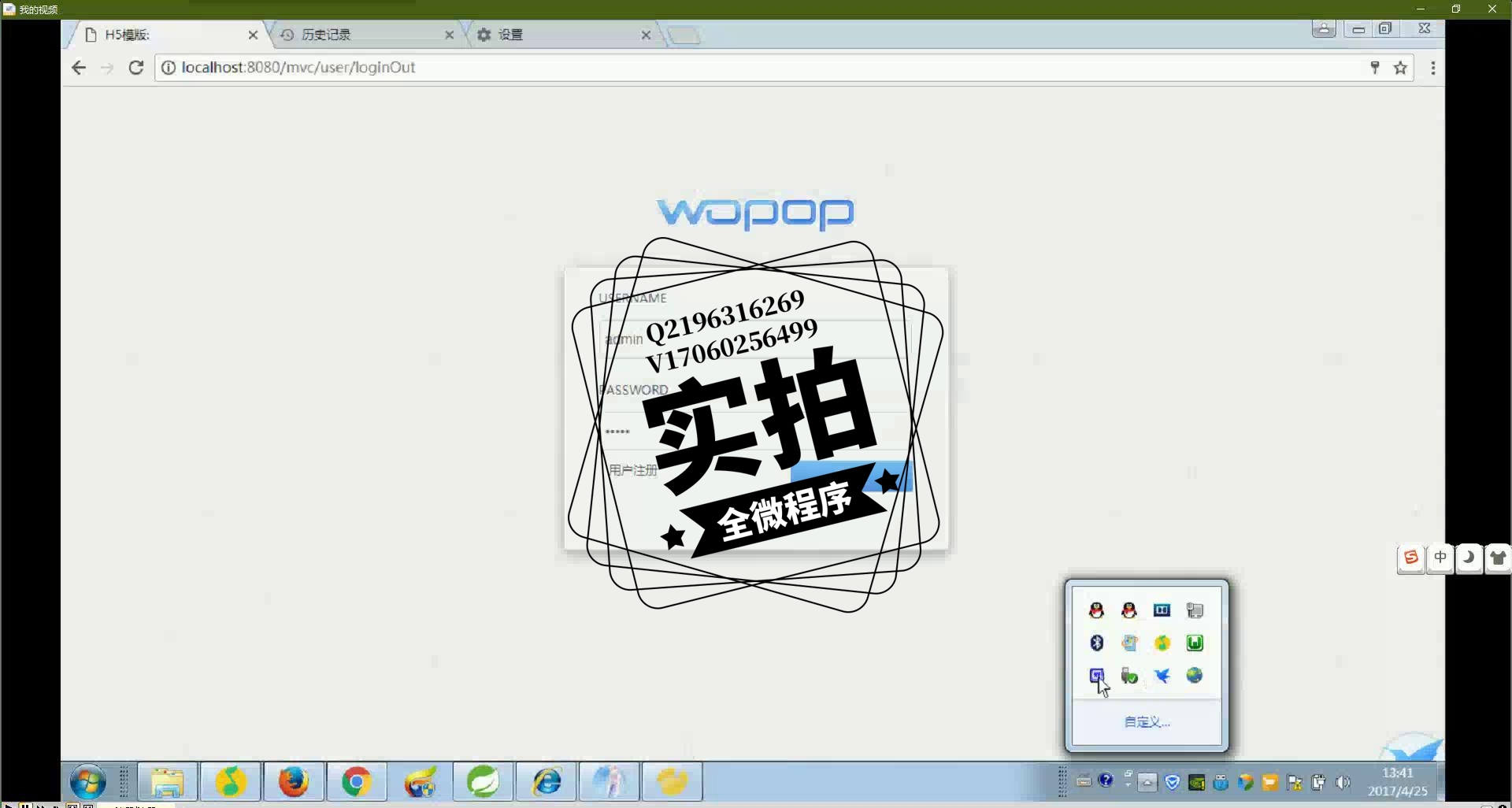Viewport: 1512px width, 808px height.
Task: Open QQ Music from the taskbar
Action: (231, 782)
